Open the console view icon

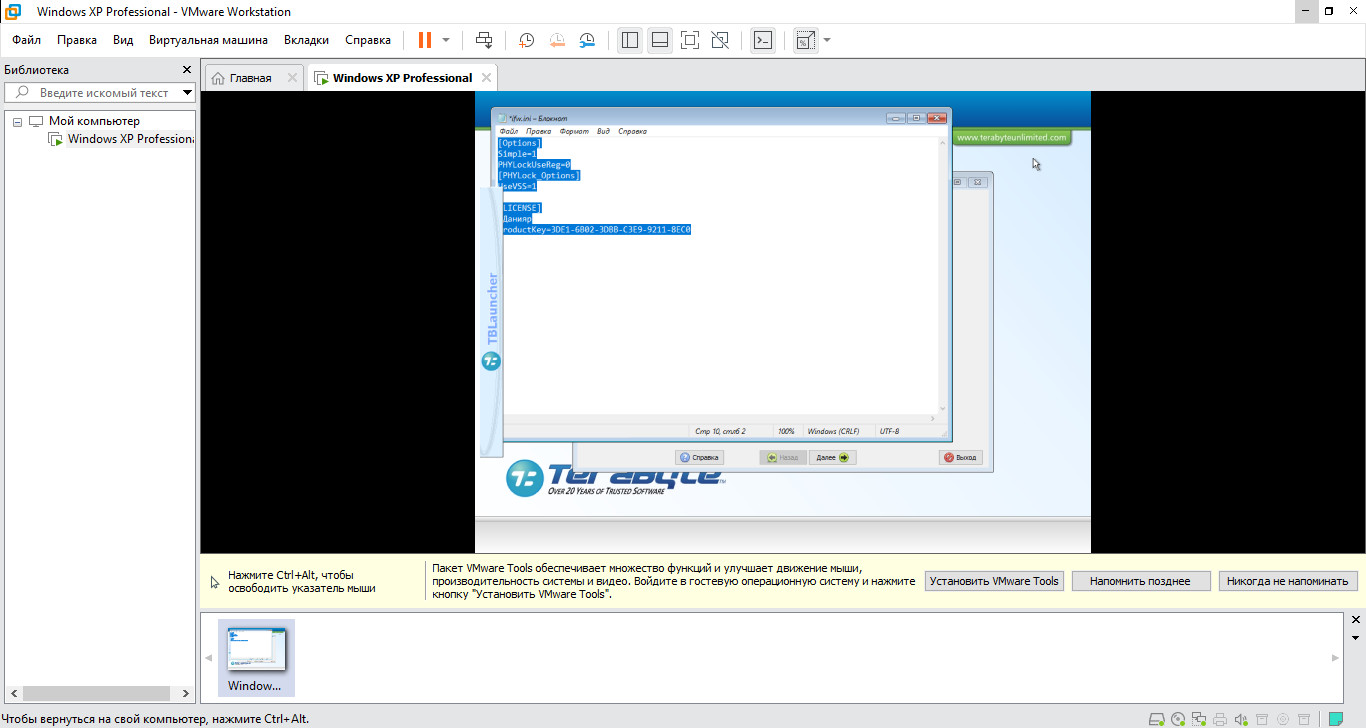click(x=763, y=40)
